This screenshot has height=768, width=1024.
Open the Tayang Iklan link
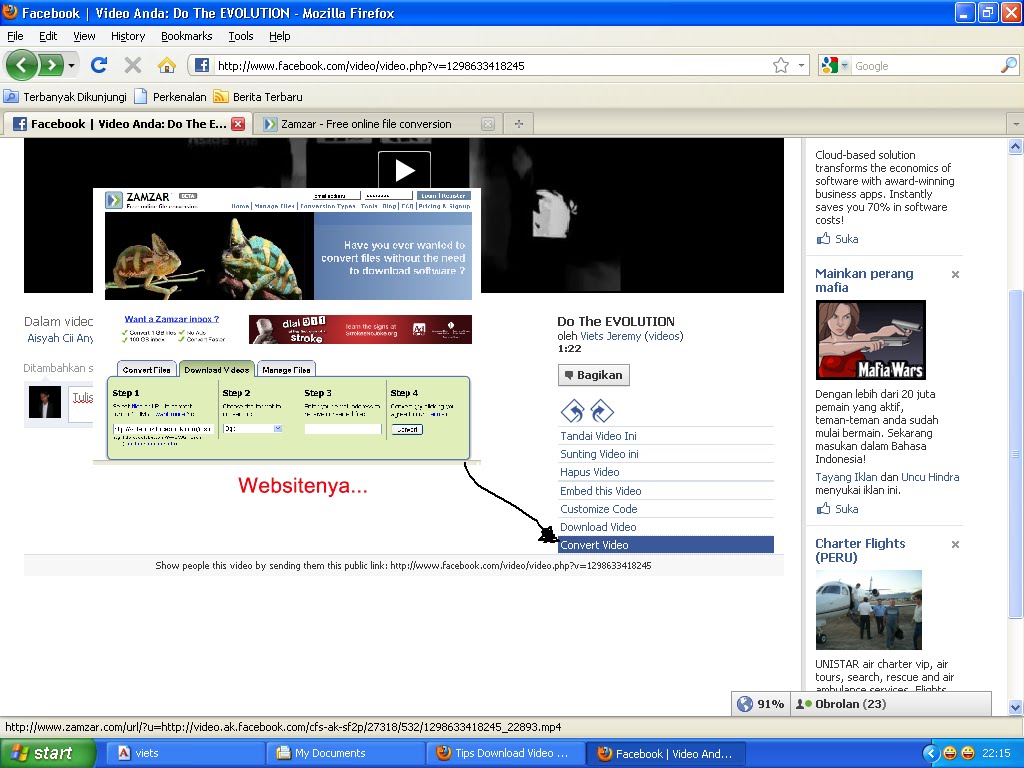point(847,477)
